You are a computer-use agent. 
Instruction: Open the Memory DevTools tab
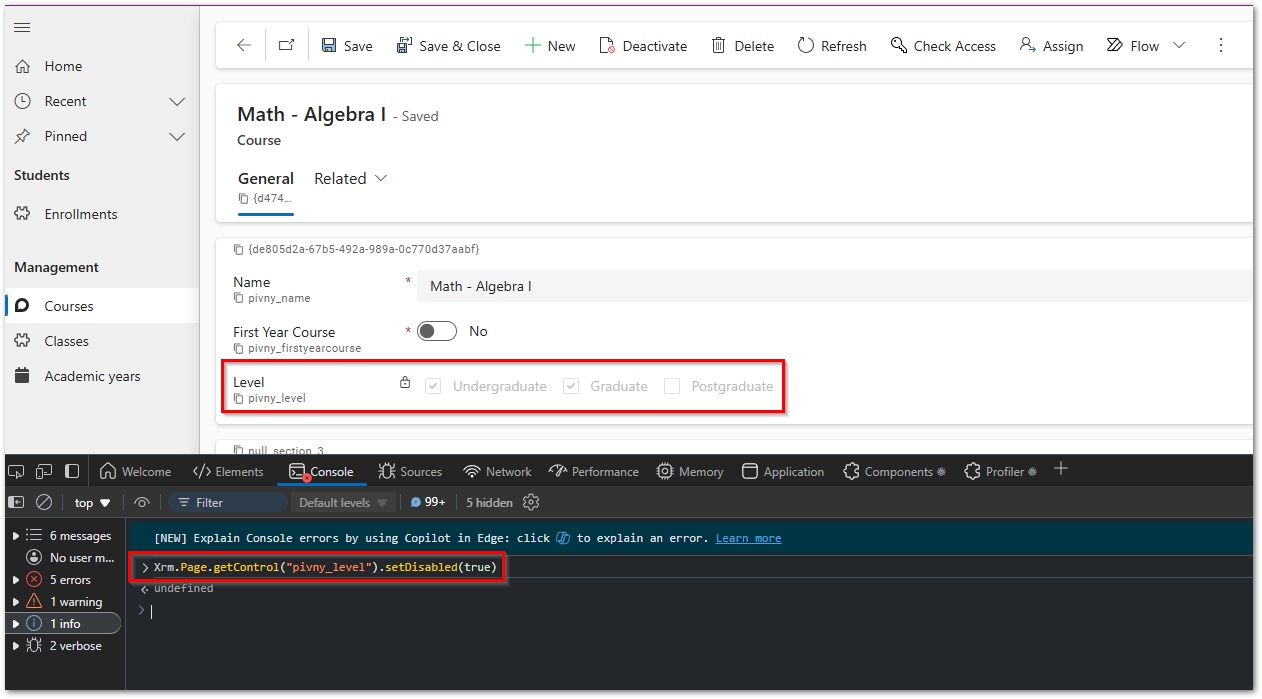[x=690, y=471]
